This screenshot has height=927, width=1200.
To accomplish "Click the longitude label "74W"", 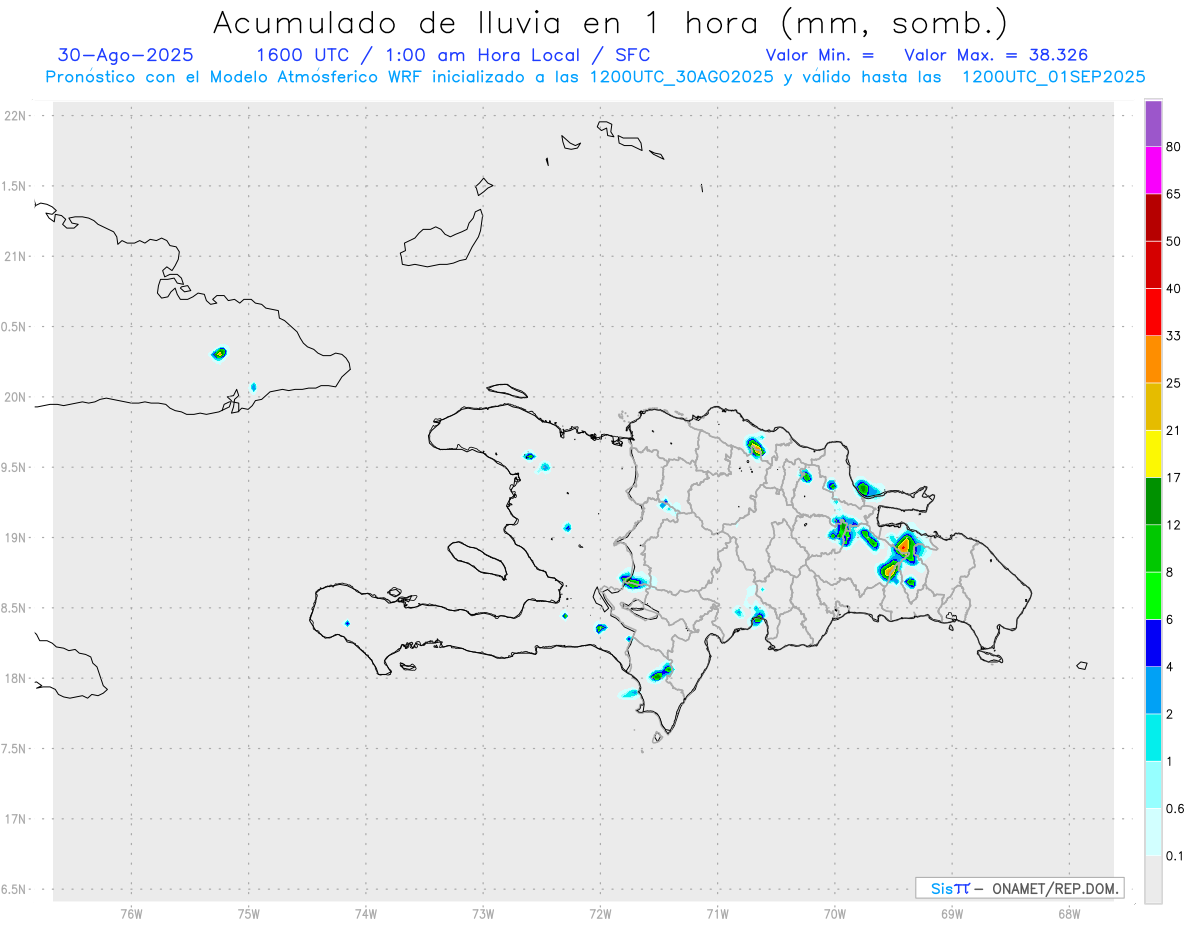I will [x=366, y=914].
